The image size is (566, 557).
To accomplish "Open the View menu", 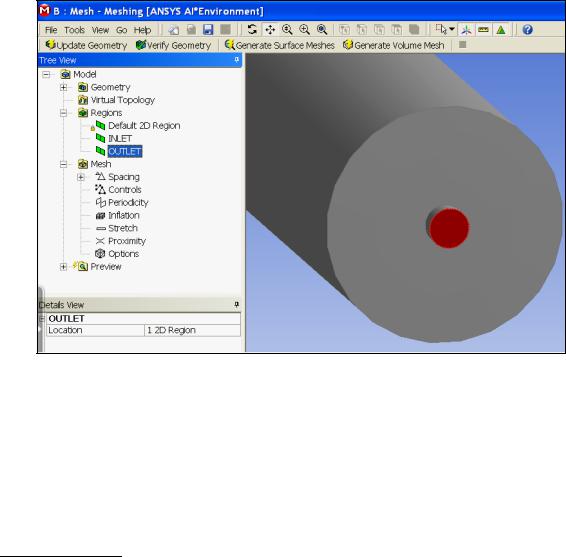I will coord(100,30).
